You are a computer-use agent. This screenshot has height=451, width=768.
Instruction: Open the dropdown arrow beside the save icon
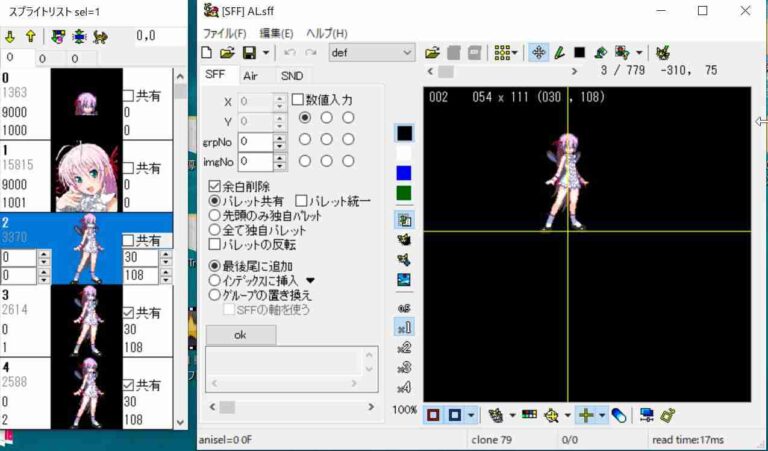[x=265, y=53]
